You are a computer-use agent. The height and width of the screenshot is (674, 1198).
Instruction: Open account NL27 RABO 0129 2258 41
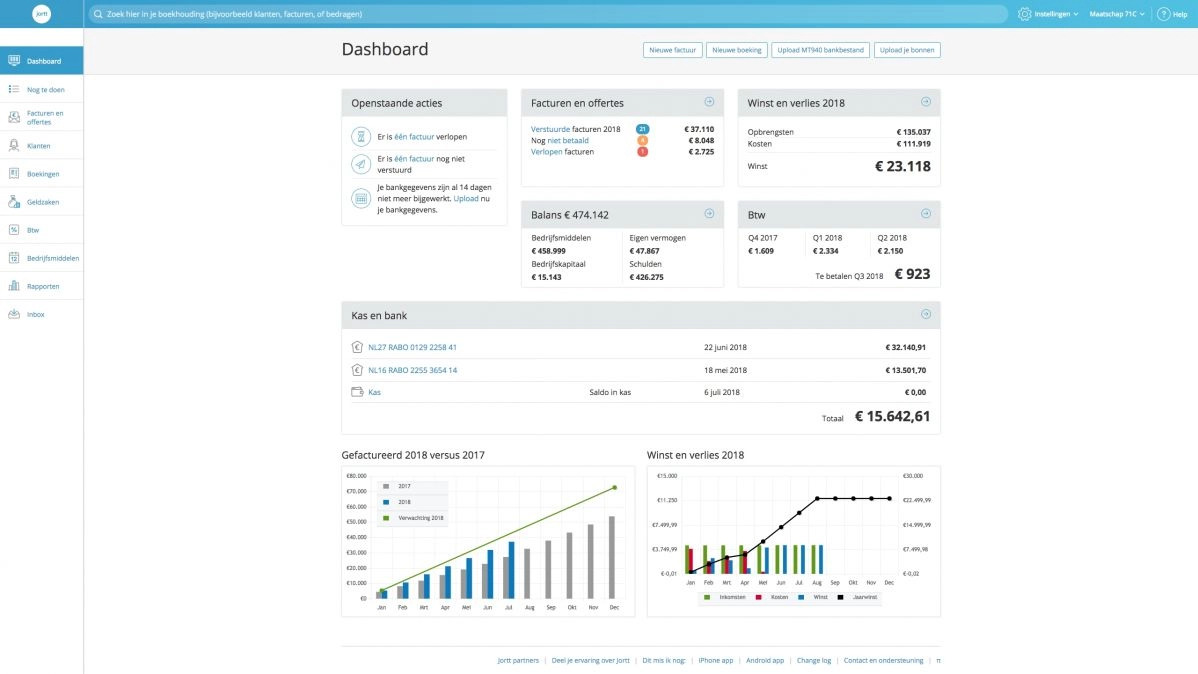tap(413, 347)
